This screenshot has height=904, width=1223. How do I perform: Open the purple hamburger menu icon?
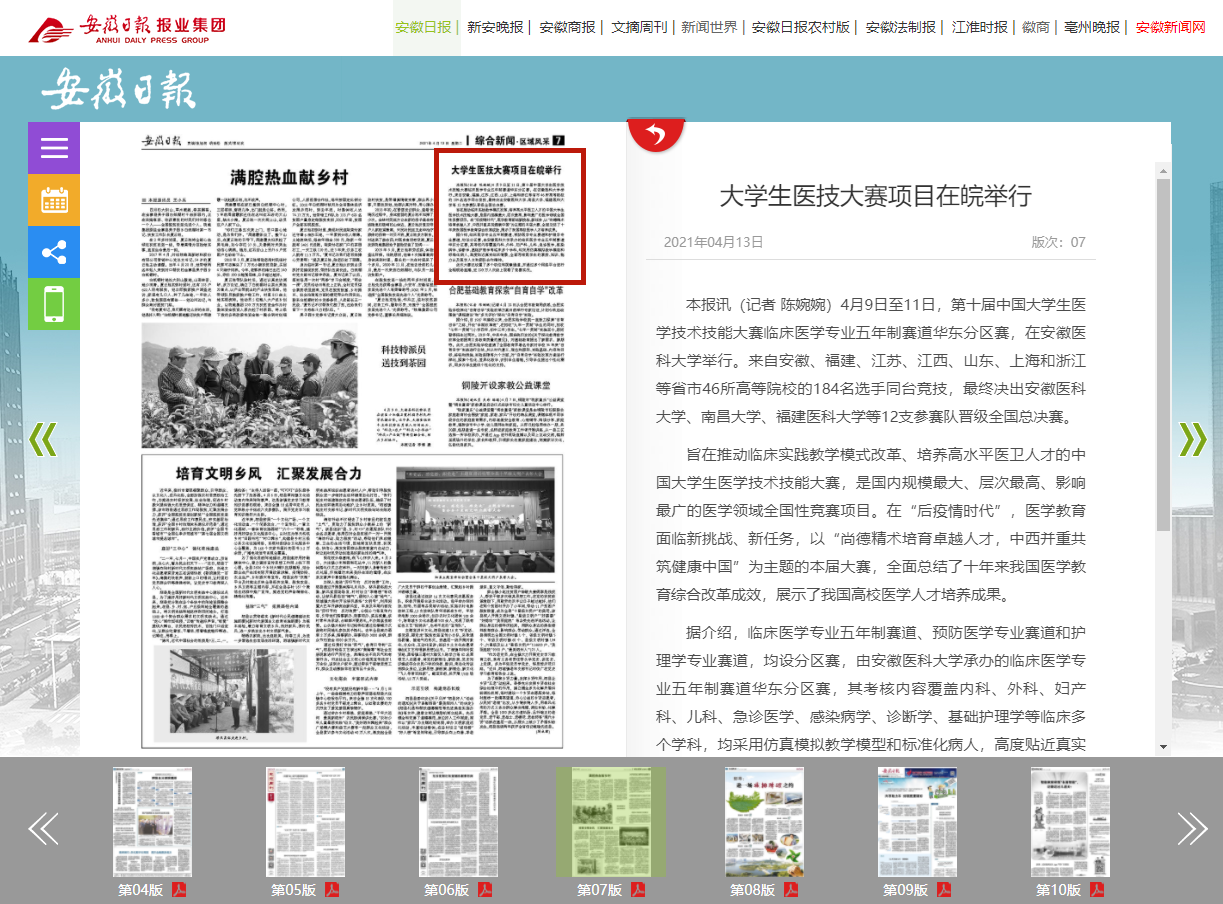(54, 148)
